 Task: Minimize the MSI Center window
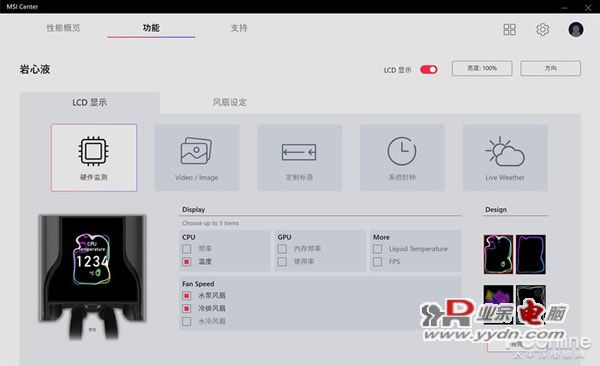tap(564, 7)
